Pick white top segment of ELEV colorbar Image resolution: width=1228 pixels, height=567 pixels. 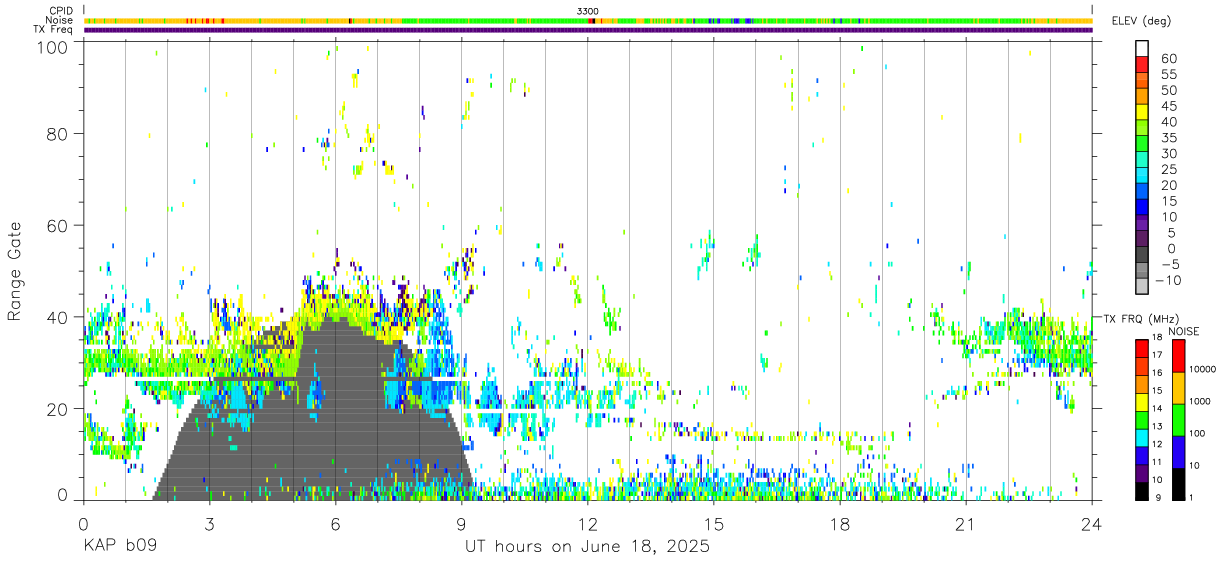[x=1142, y=49]
